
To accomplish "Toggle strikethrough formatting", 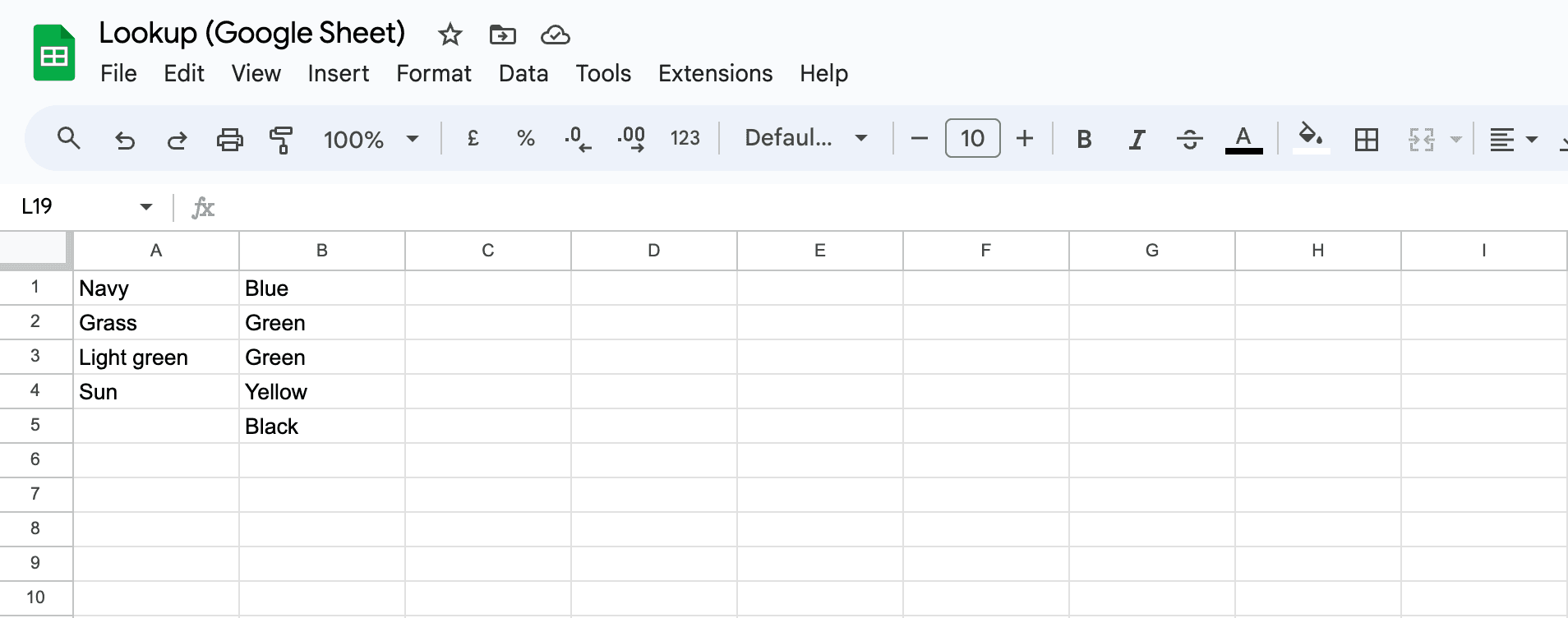I will point(1189,139).
